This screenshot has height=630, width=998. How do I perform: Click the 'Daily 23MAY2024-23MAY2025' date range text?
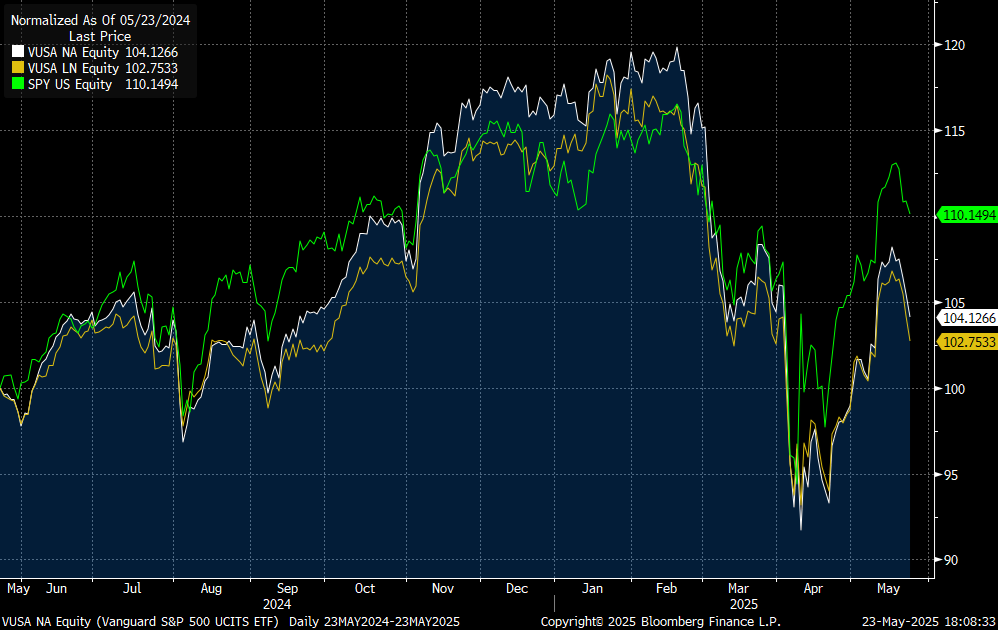[374, 622]
